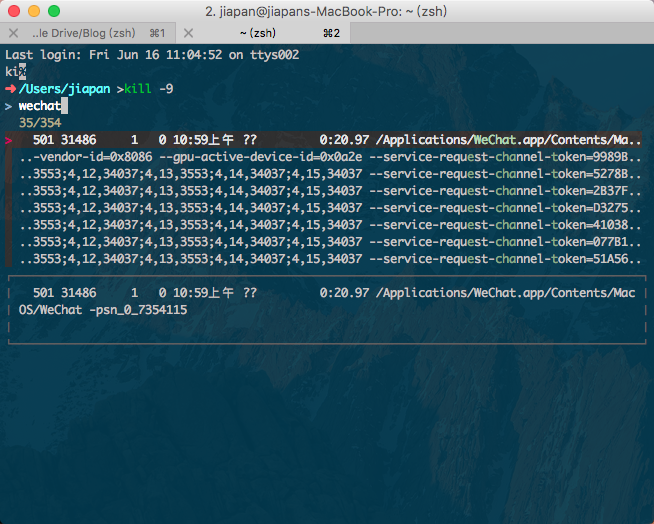Select the line ending with token=2B37F
Viewport: 654px width, 524px height.
coord(330,191)
